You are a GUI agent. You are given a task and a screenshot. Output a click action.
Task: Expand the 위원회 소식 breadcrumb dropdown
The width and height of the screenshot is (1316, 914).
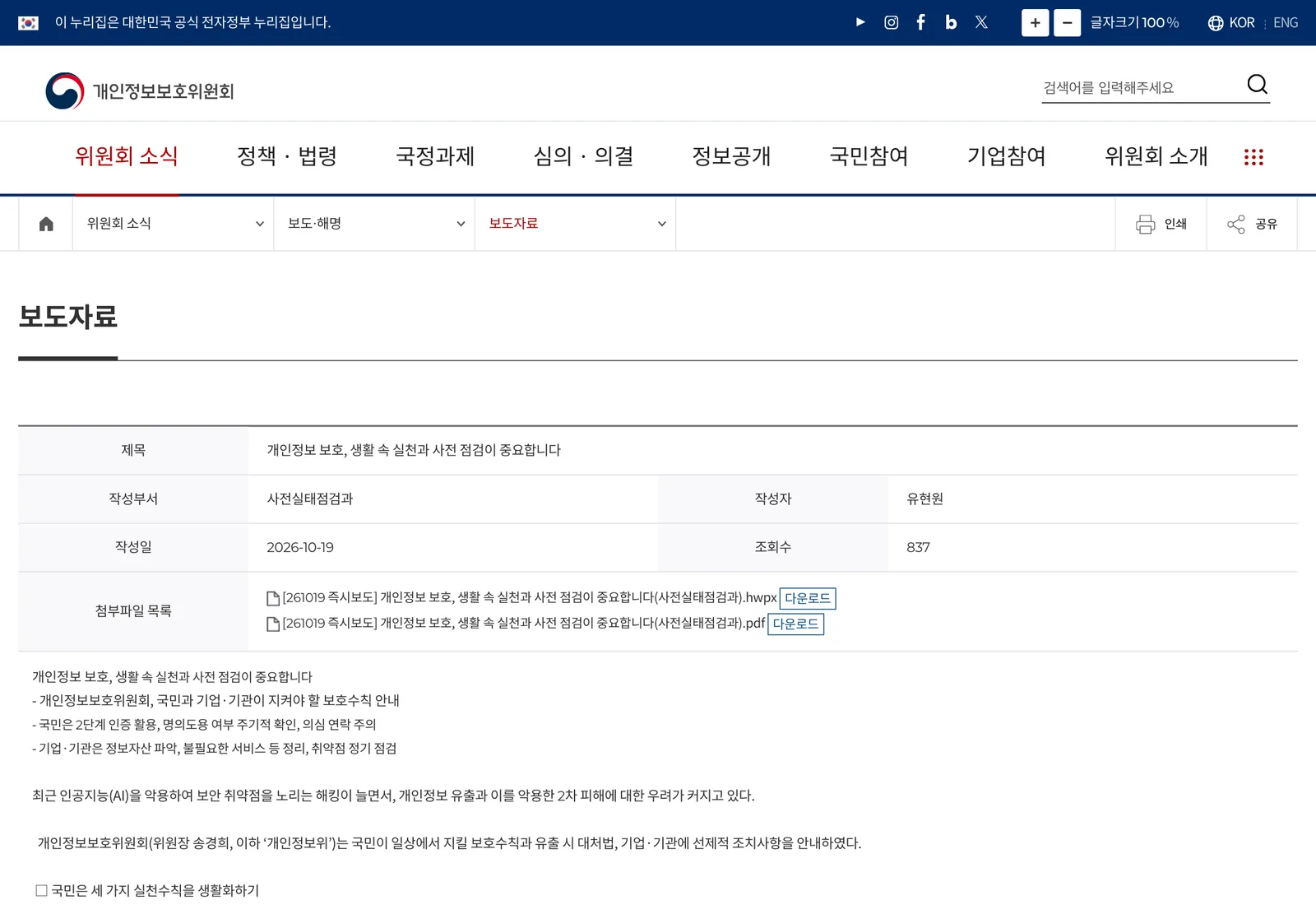click(174, 224)
